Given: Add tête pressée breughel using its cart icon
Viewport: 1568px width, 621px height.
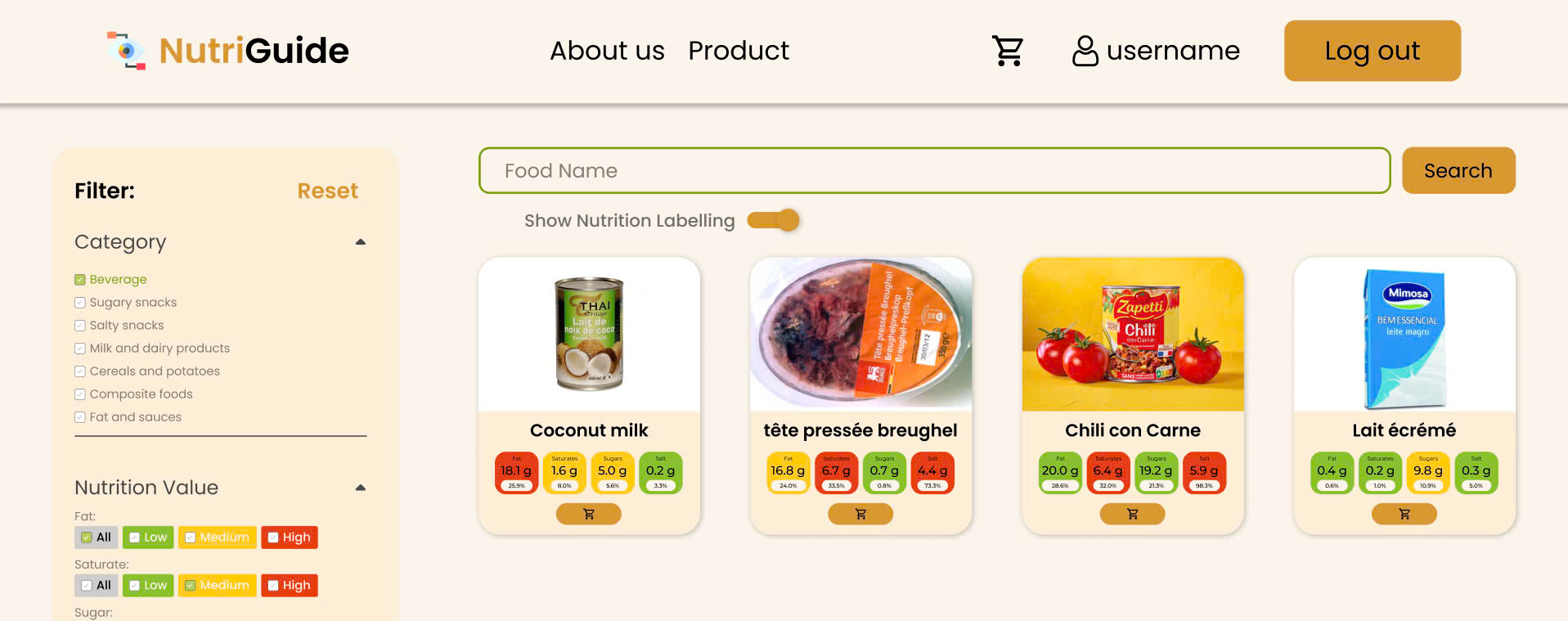Looking at the screenshot, I should [x=860, y=514].
